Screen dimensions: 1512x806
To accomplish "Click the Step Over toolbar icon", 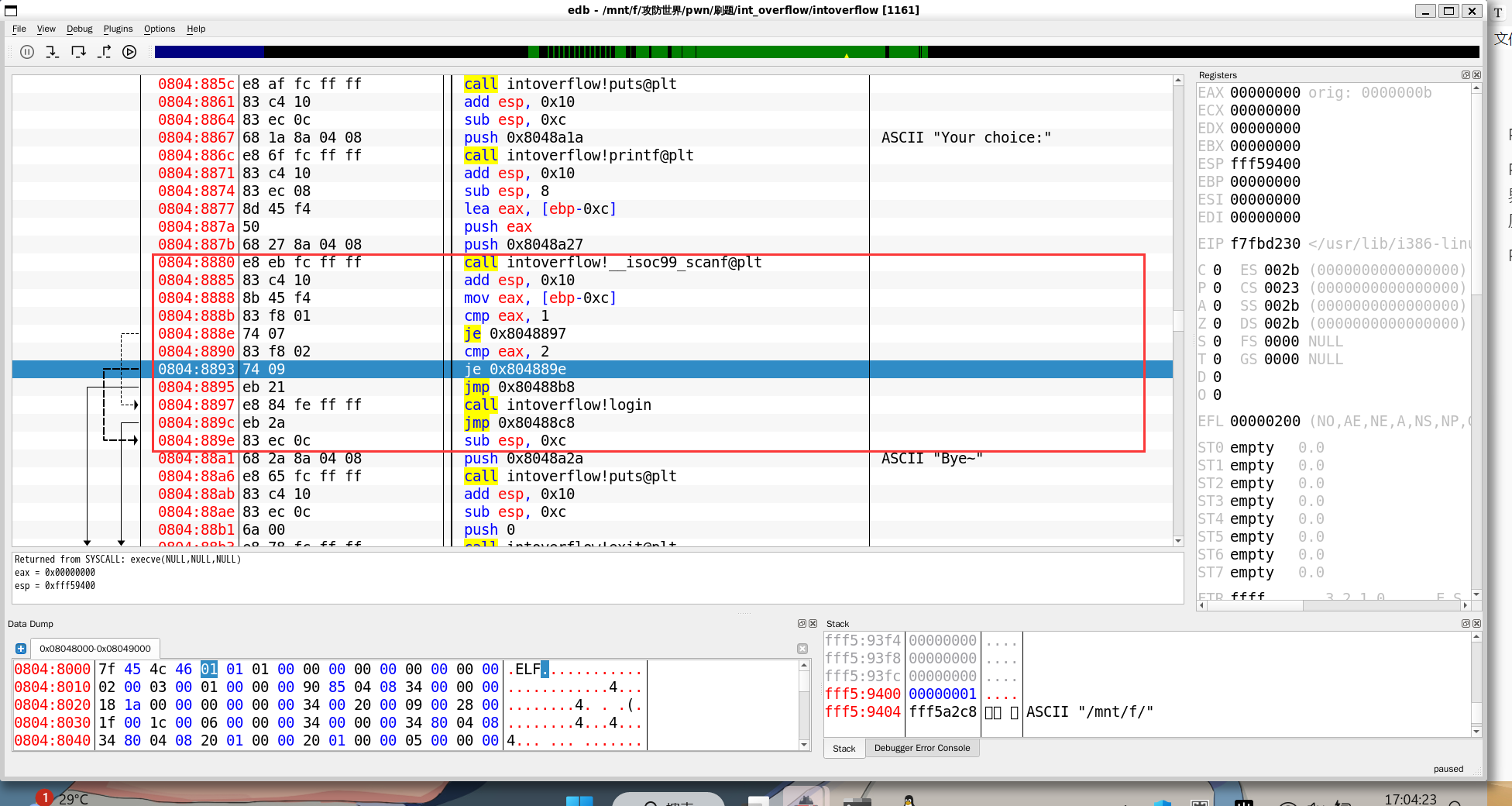I will click(x=78, y=52).
